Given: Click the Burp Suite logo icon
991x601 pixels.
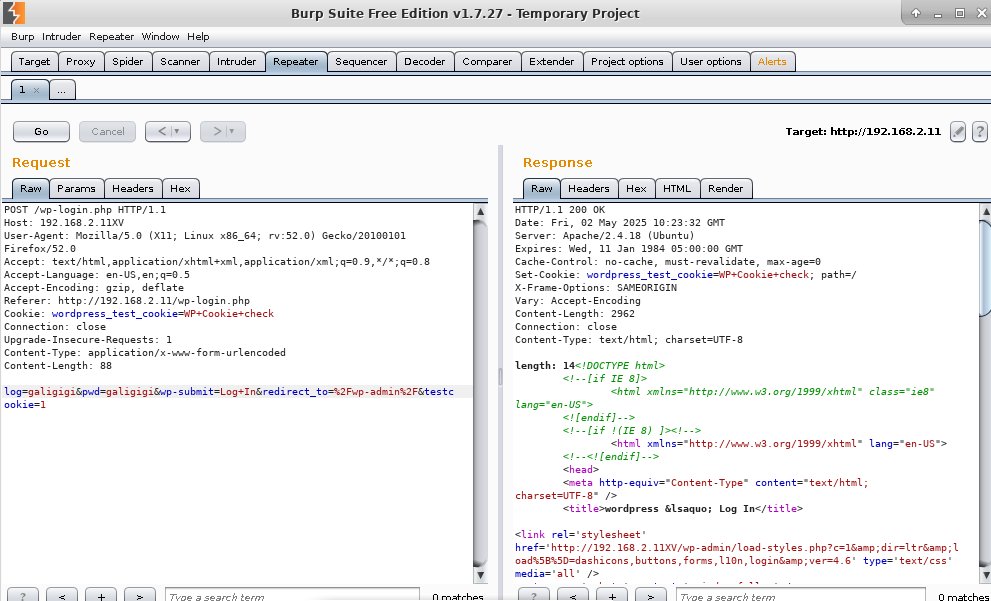Looking at the screenshot, I should coord(13,13).
